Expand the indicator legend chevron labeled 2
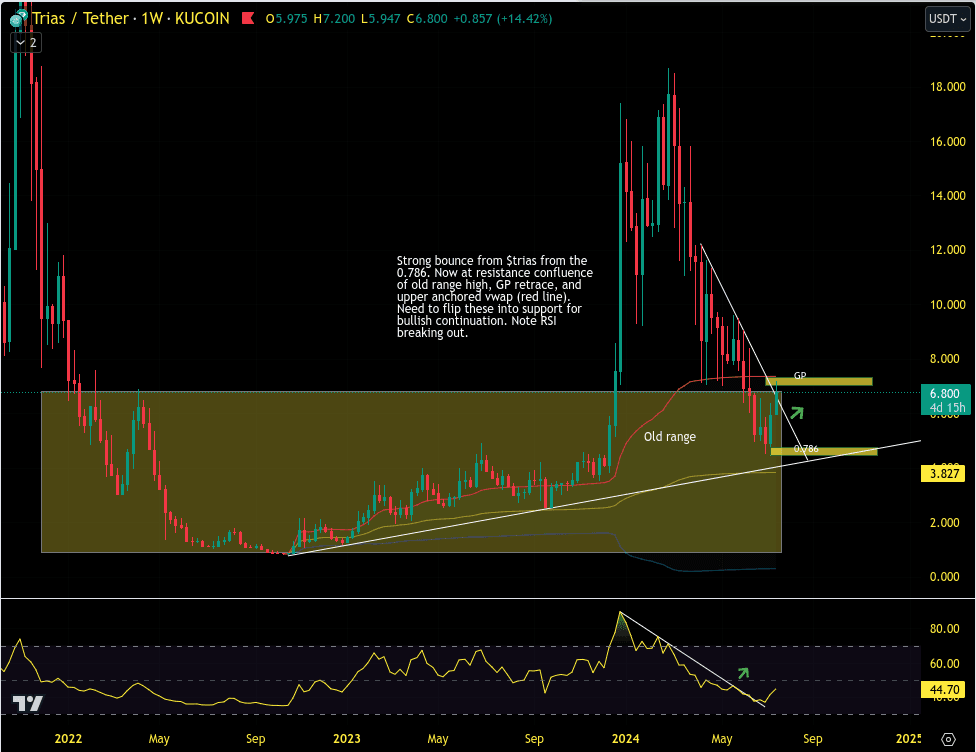The width and height of the screenshot is (976, 752). (26, 43)
